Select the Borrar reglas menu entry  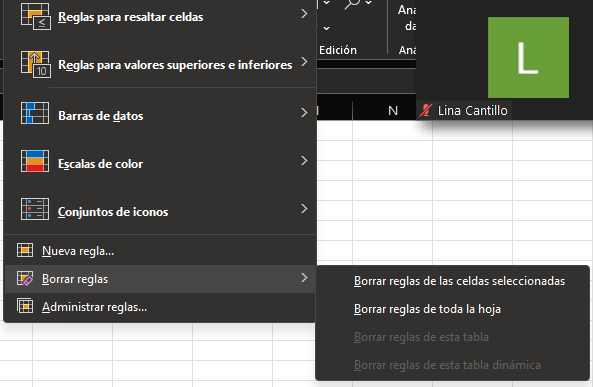tap(160, 279)
